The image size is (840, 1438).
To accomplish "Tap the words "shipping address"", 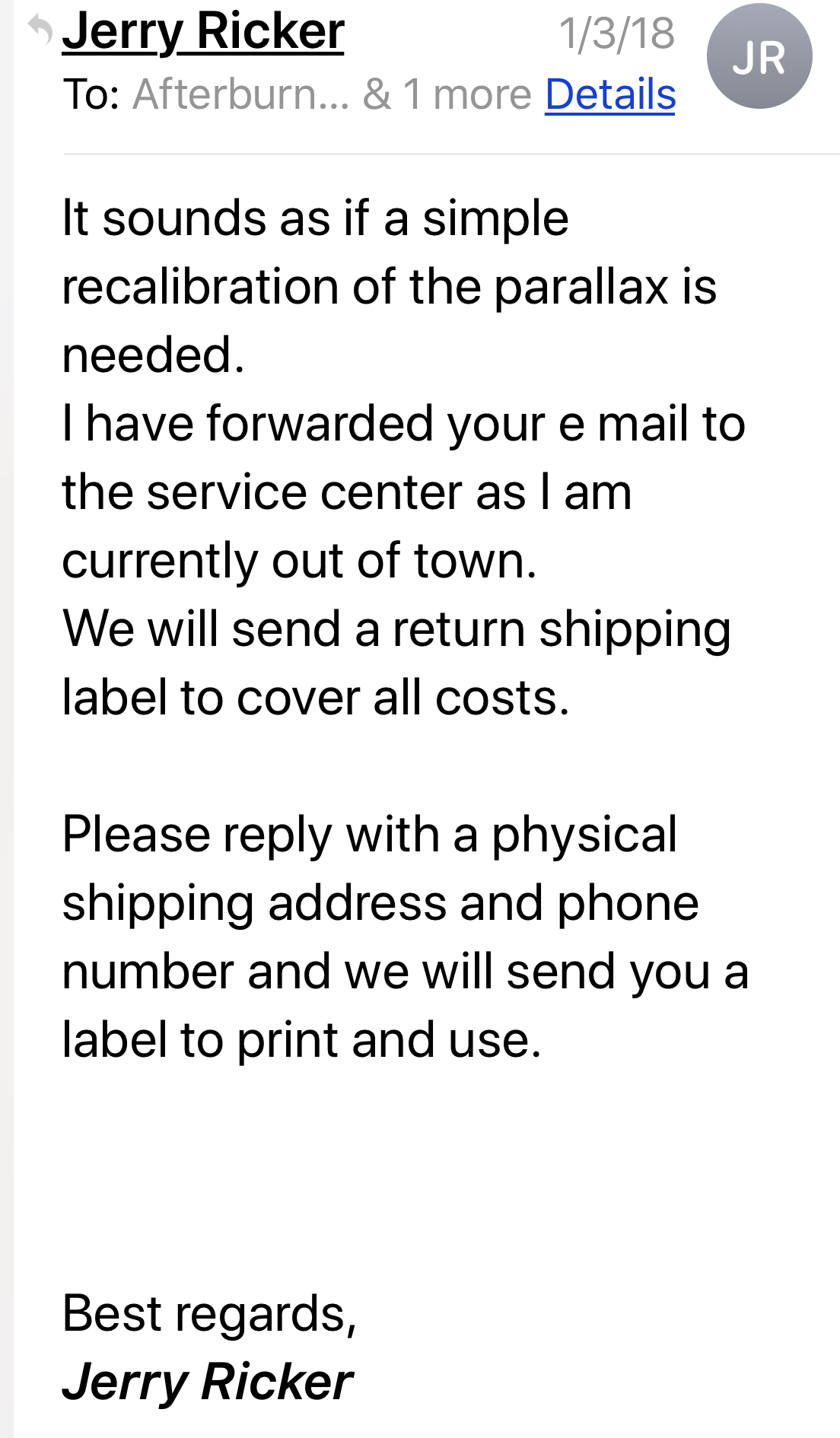I will click(x=253, y=903).
